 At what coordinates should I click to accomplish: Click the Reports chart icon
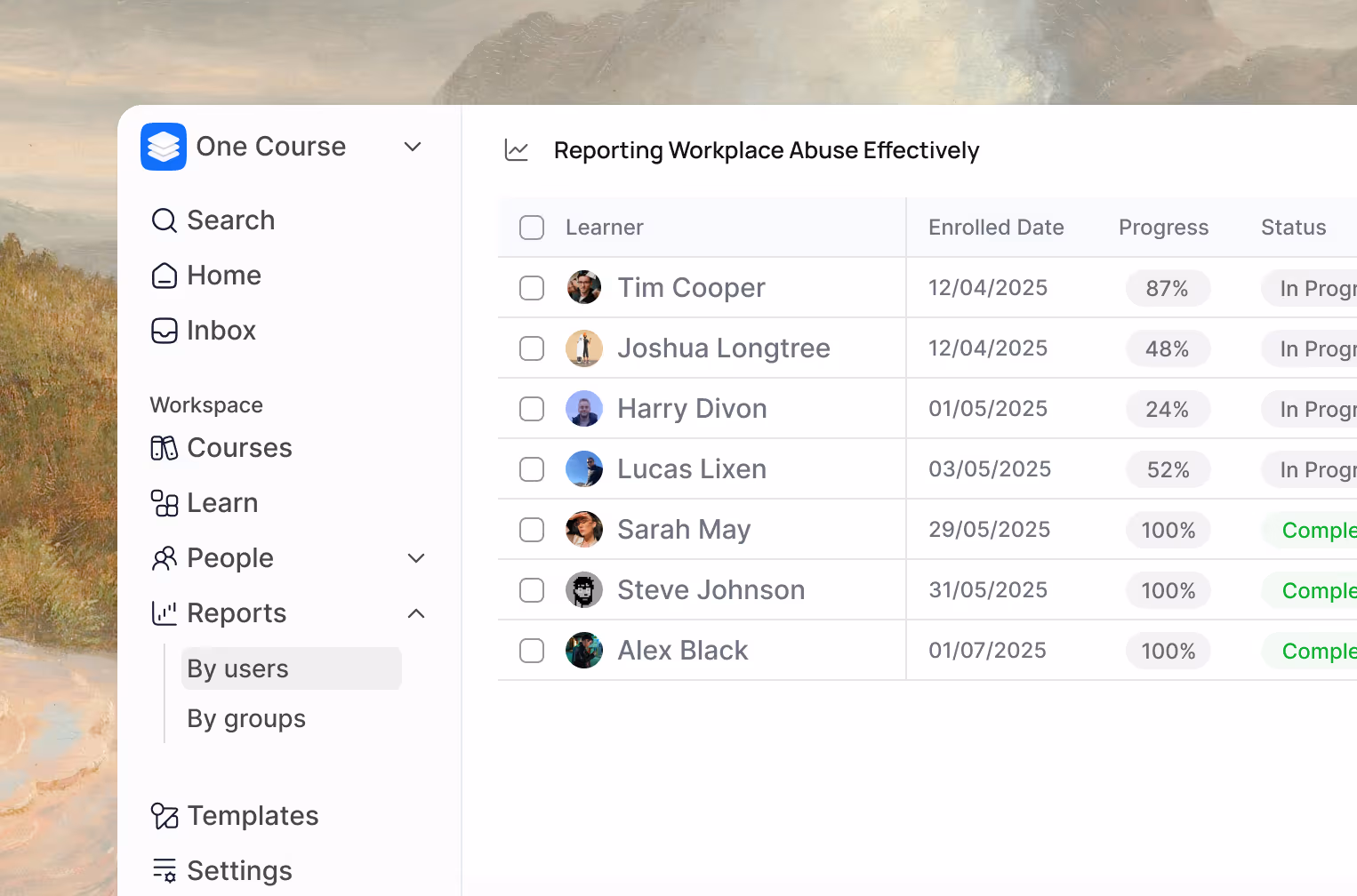pos(164,612)
